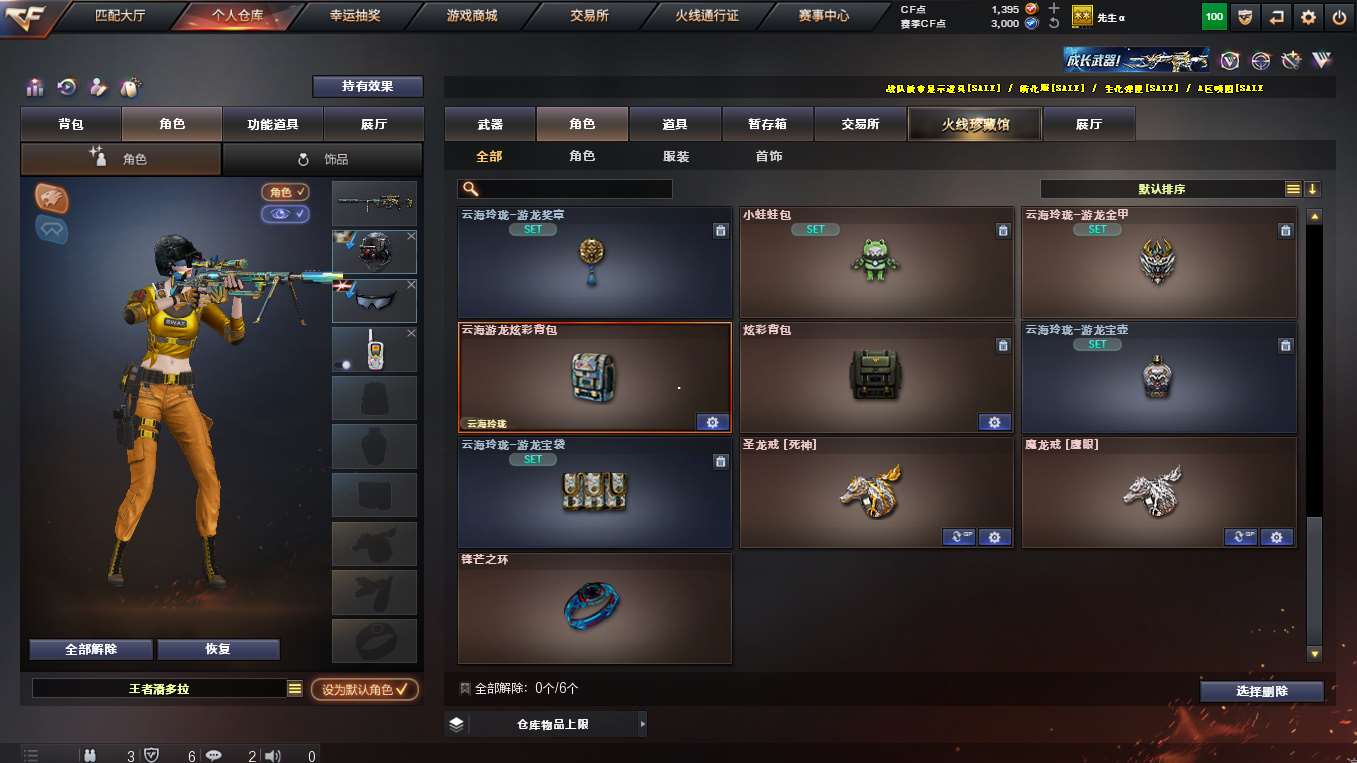
Task: Click trash icon on 云海玲珑-游龙金甲
Action: (1285, 231)
